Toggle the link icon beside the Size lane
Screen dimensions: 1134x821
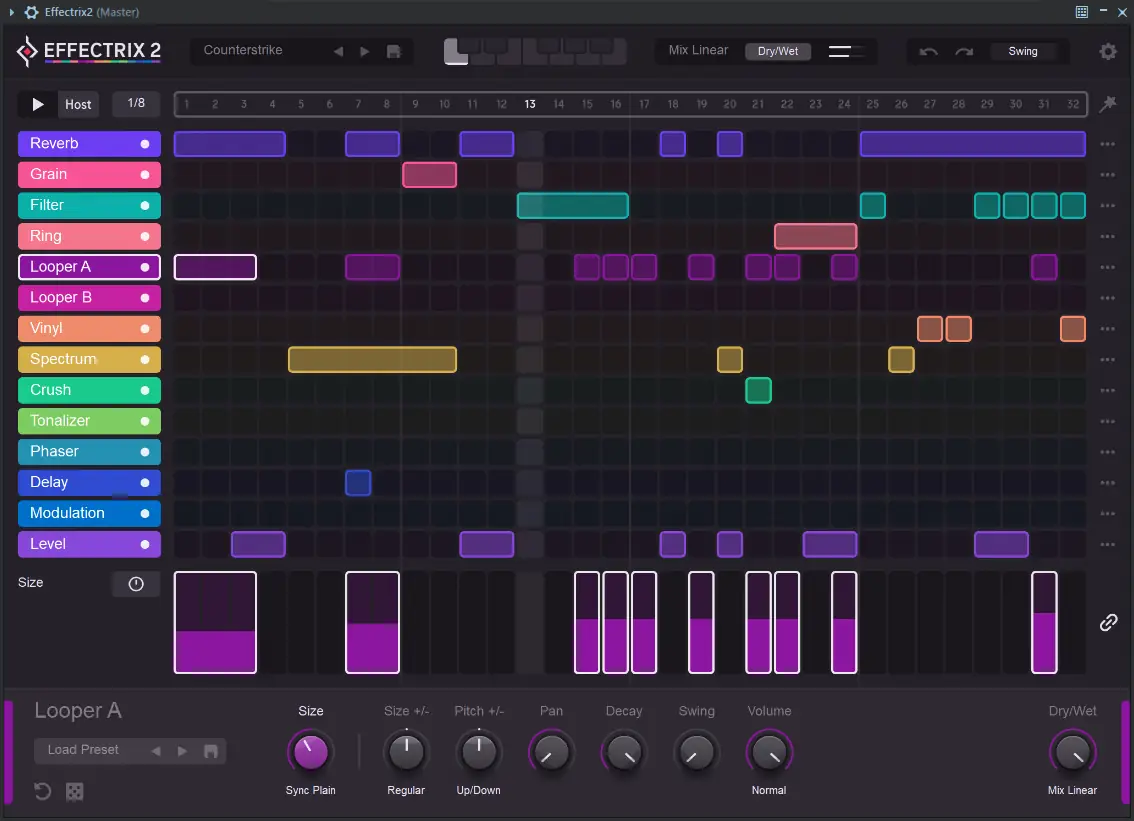1108,622
